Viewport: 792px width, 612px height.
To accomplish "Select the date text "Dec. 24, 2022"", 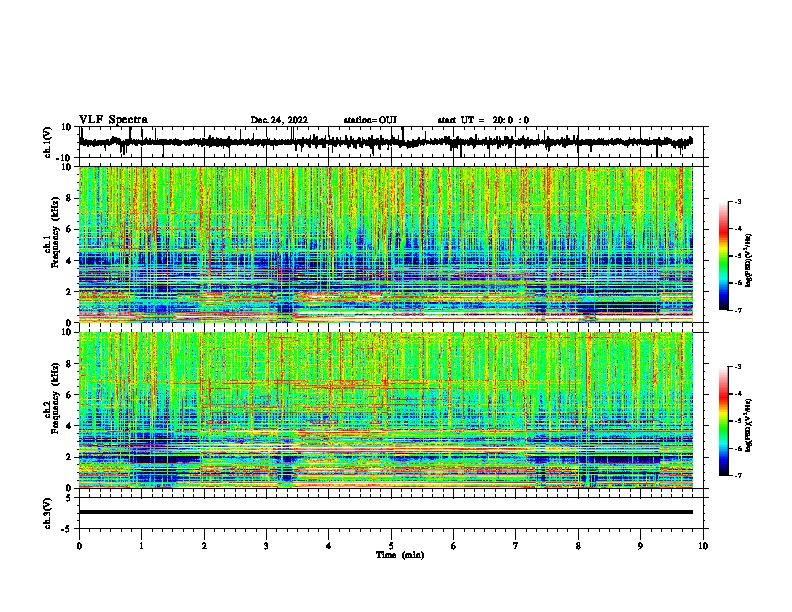I will [279, 120].
